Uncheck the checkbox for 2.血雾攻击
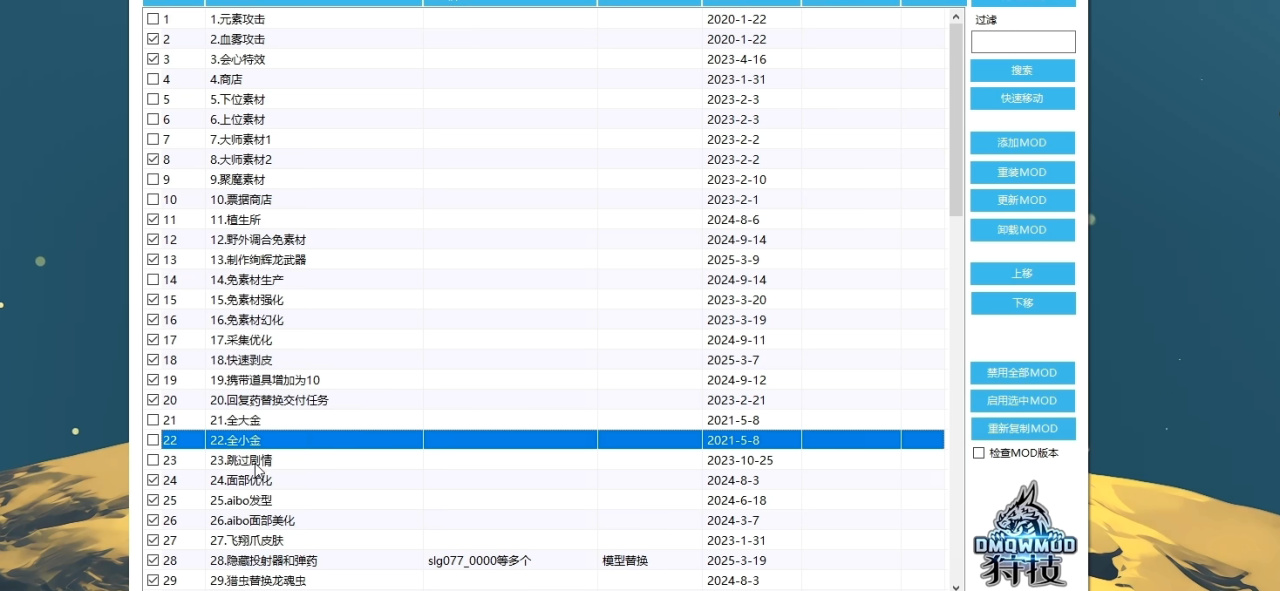Image resolution: width=1280 pixels, height=591 pixels. tap(153, 39)
